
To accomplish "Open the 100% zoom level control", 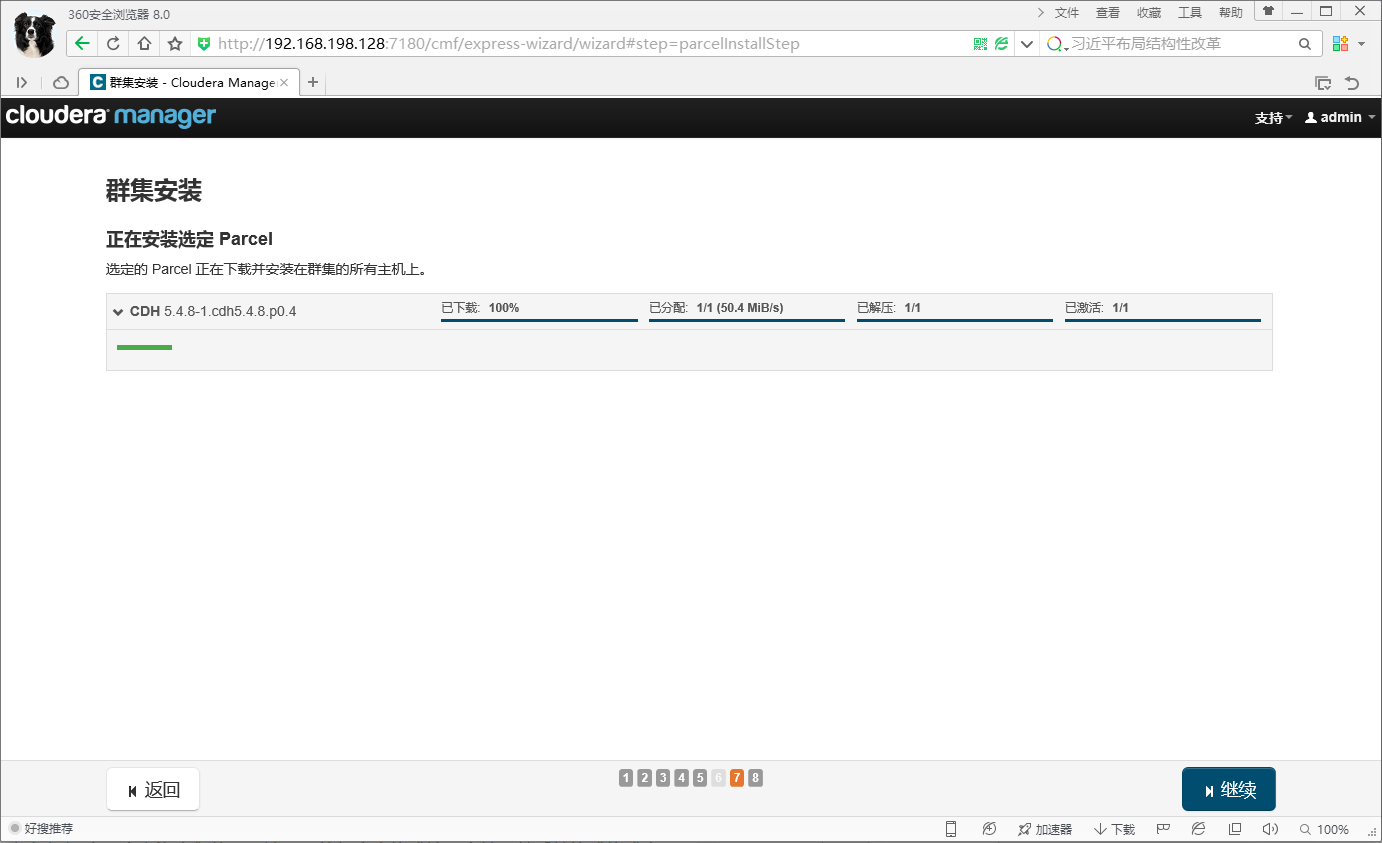I will pos(1325,829).
